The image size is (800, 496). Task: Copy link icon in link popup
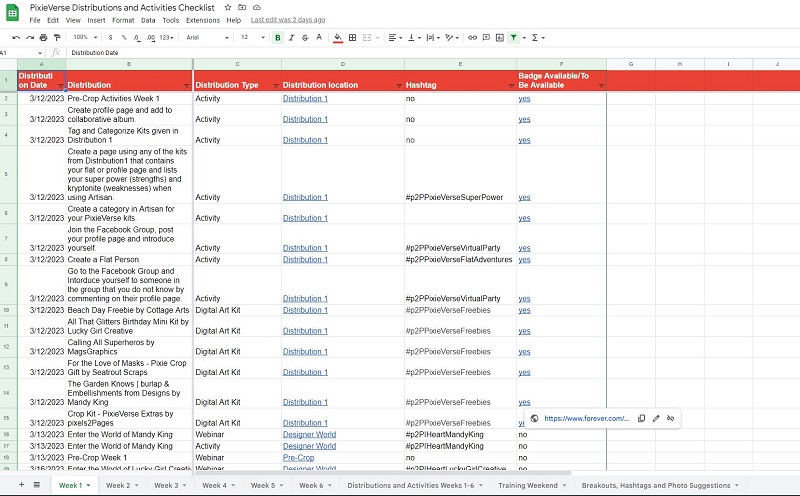641,418
